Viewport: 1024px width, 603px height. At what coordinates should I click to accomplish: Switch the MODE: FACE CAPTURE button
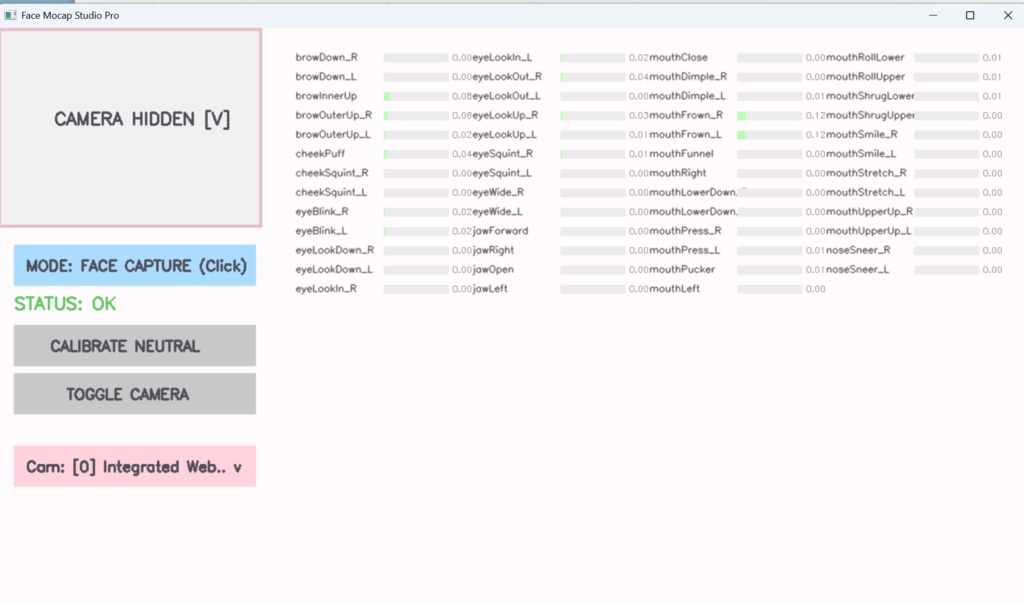click(x=135, y=266)
